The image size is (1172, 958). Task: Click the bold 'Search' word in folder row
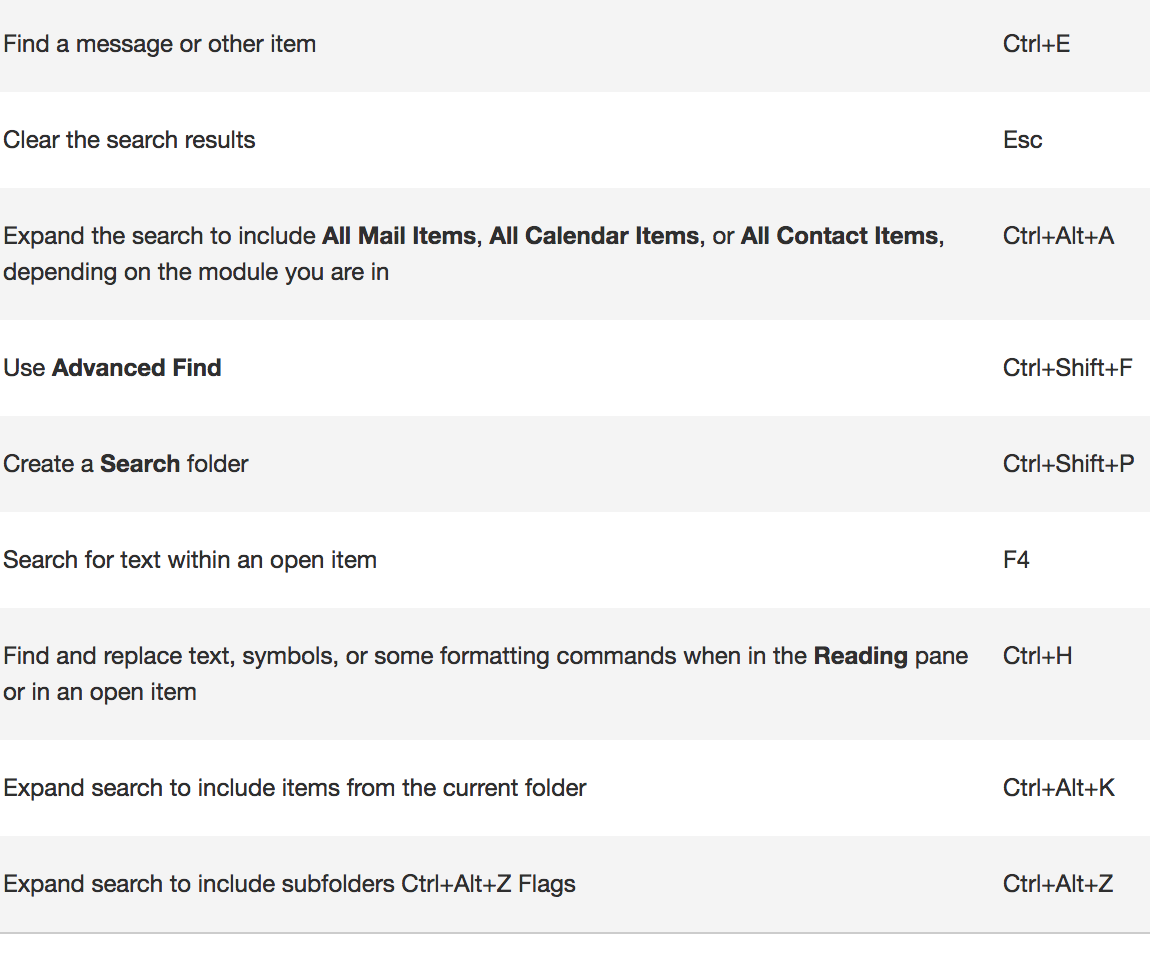(140, 464)
